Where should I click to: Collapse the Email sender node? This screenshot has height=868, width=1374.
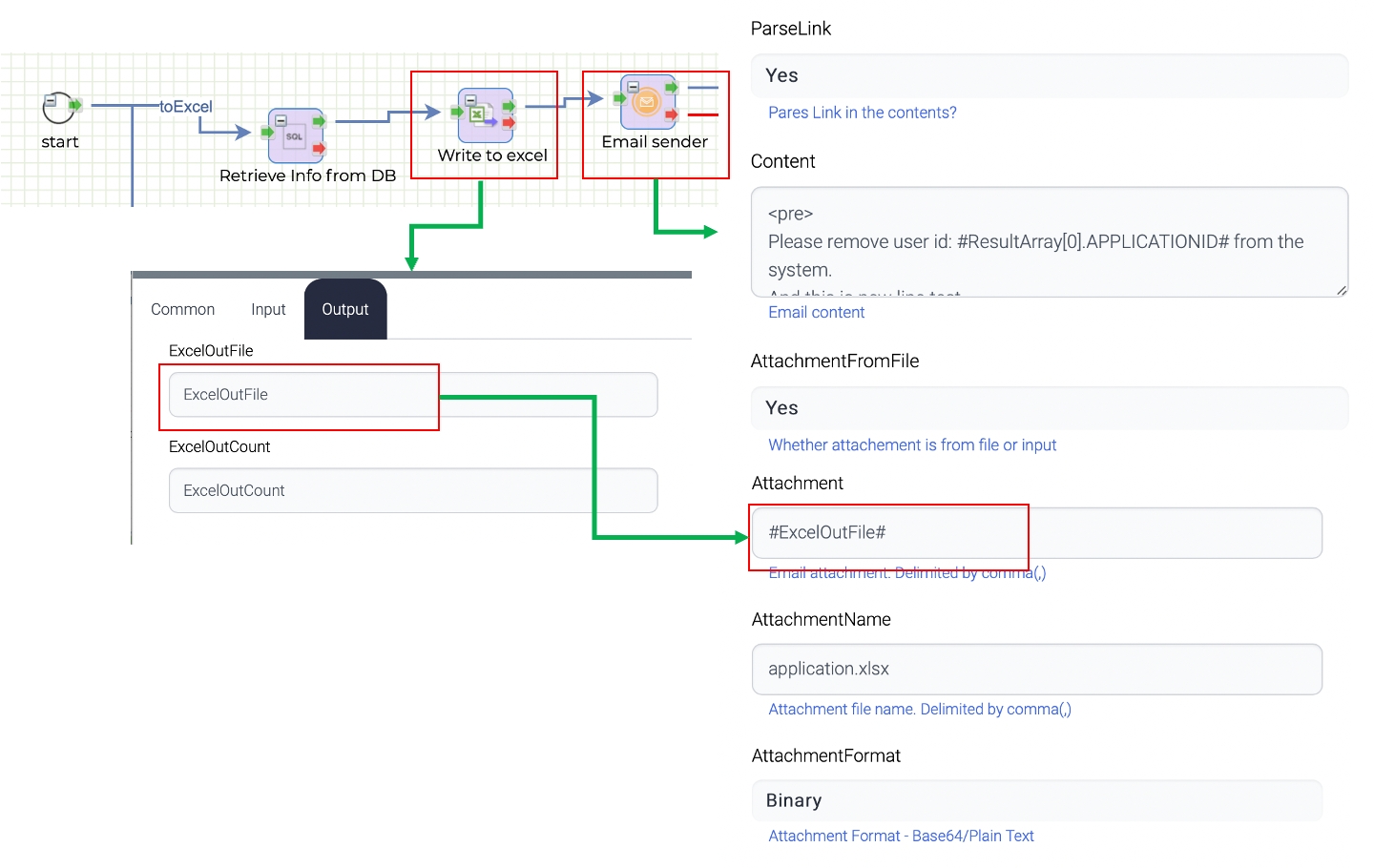633,87
